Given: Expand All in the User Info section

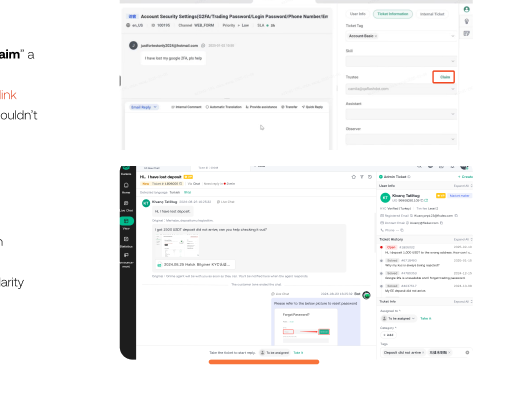Looking at the screenshot, I should point(463,186).
